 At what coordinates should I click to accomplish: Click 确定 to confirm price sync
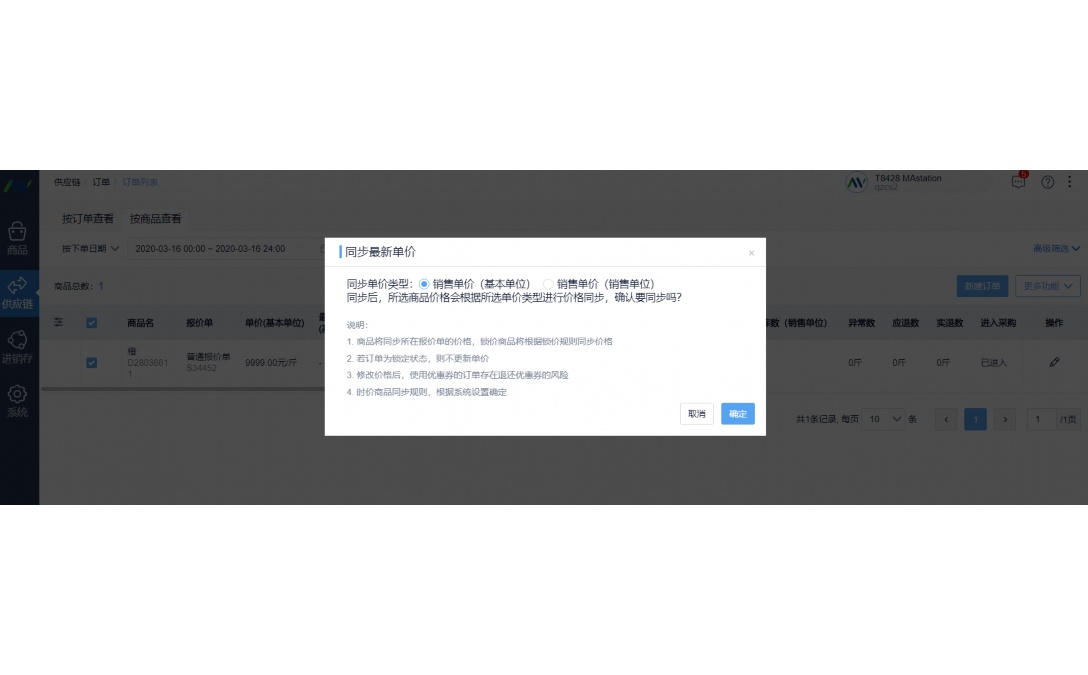(x=737, y=414)
